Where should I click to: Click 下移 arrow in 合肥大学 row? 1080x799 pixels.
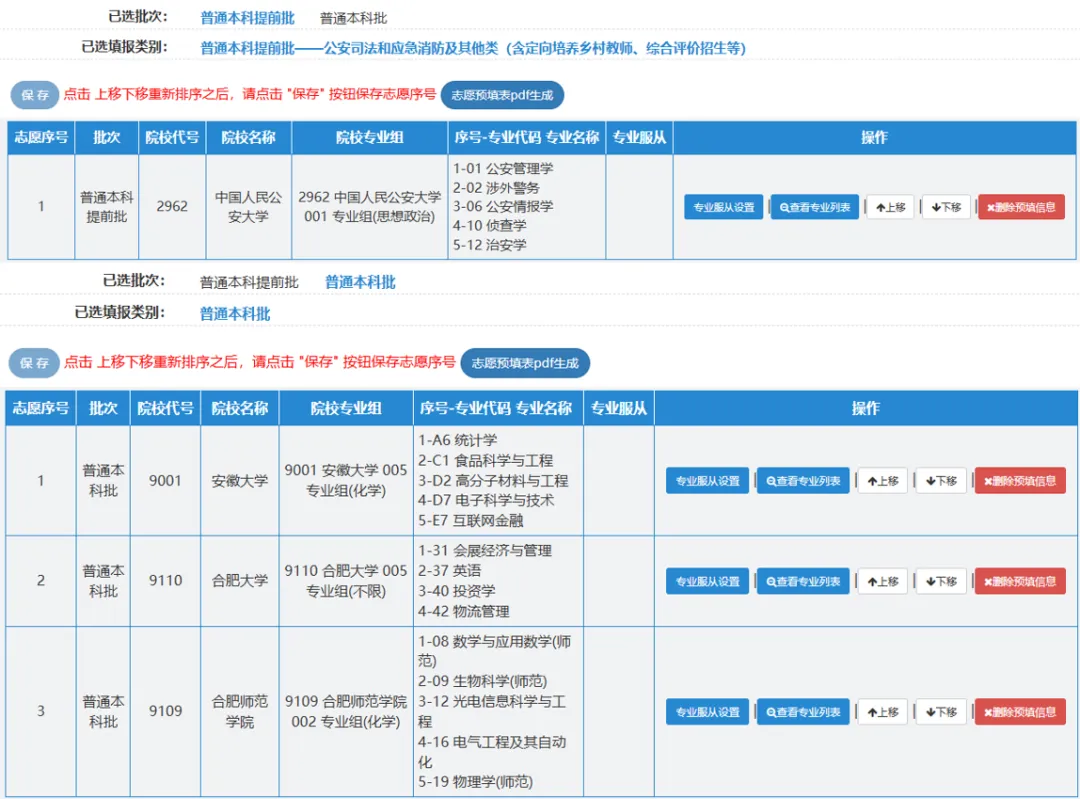pyautogui.click(x=941, y=581)
